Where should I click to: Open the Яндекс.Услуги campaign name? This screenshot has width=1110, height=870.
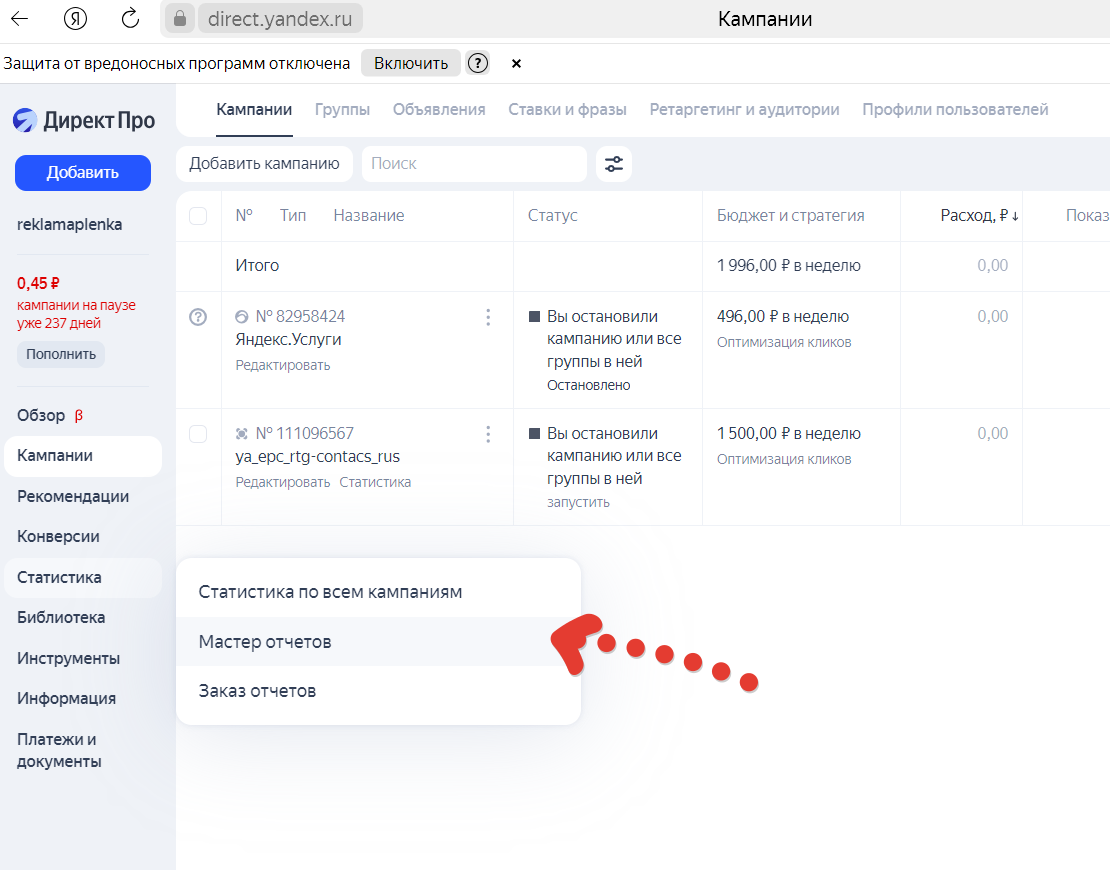(288, 340)
